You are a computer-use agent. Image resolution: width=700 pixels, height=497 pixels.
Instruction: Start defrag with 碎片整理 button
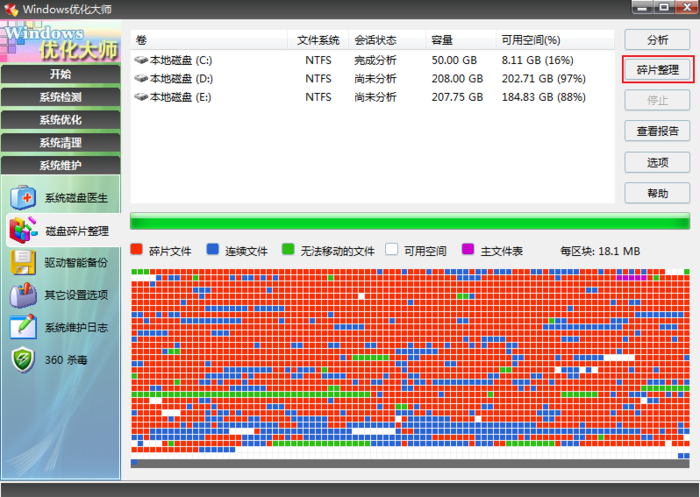(657, 70)
